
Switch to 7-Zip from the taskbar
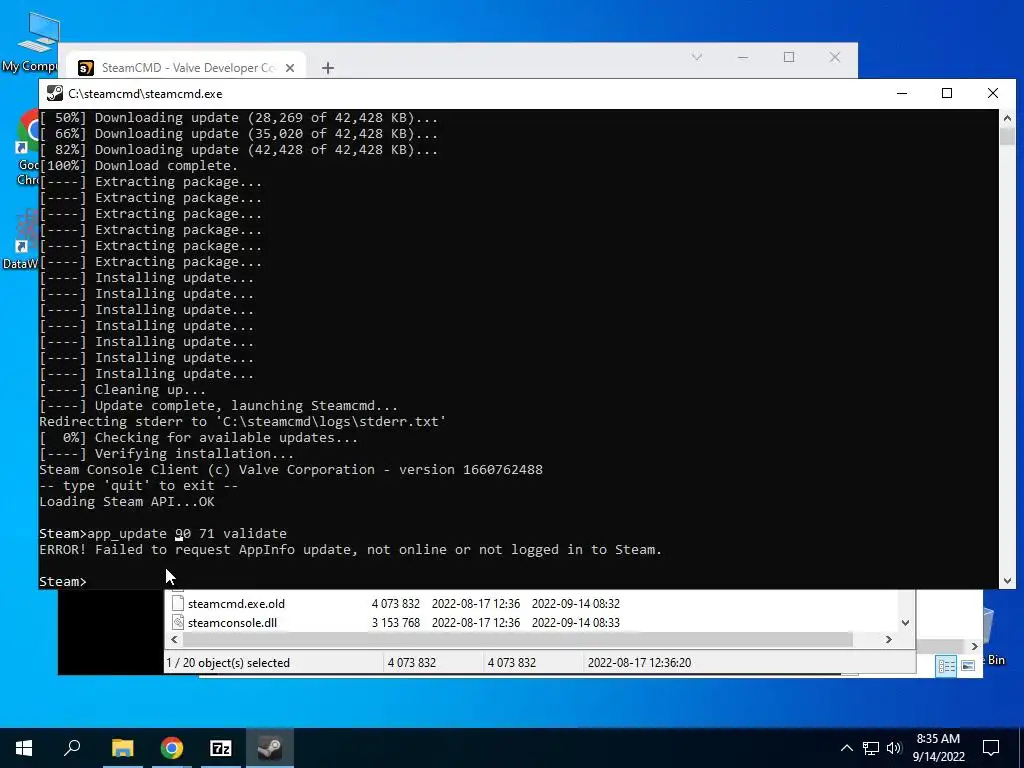(x=221, y=748)
